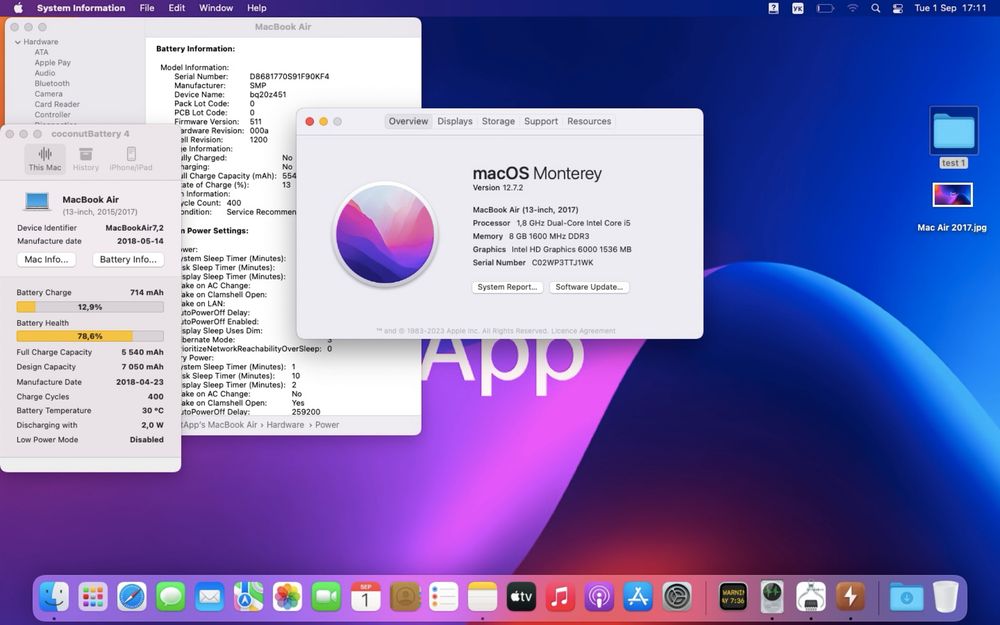Viewport: 1000px width, 625px height.
Task: Select Mac Air 2017.jpg desktop file
Action: pos(952,207)
